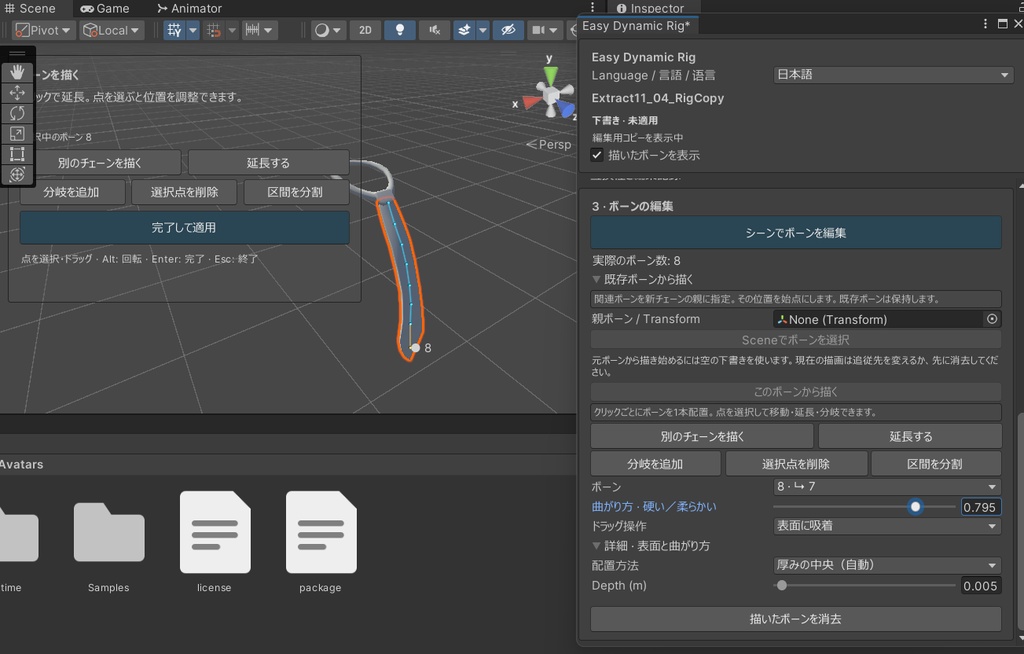
Task: Open the draw mode shading dropdown
Action: 327,30
